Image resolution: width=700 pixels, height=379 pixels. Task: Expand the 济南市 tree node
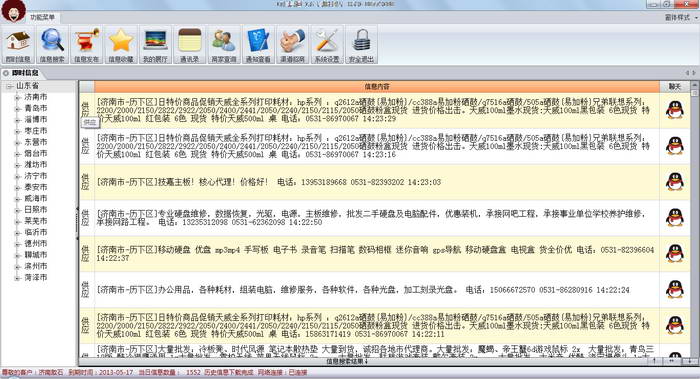[x=17, y=97]
